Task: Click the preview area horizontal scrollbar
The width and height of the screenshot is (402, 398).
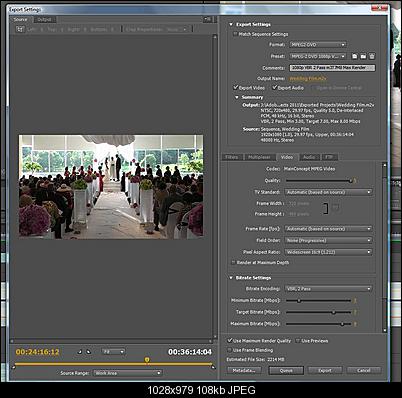Action: click(112, 341)
